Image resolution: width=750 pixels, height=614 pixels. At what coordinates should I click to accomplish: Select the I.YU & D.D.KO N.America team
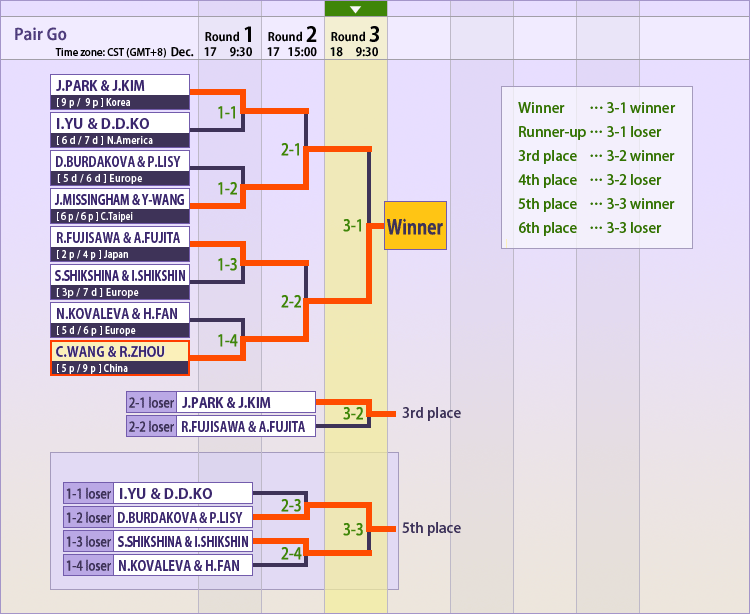120,131
